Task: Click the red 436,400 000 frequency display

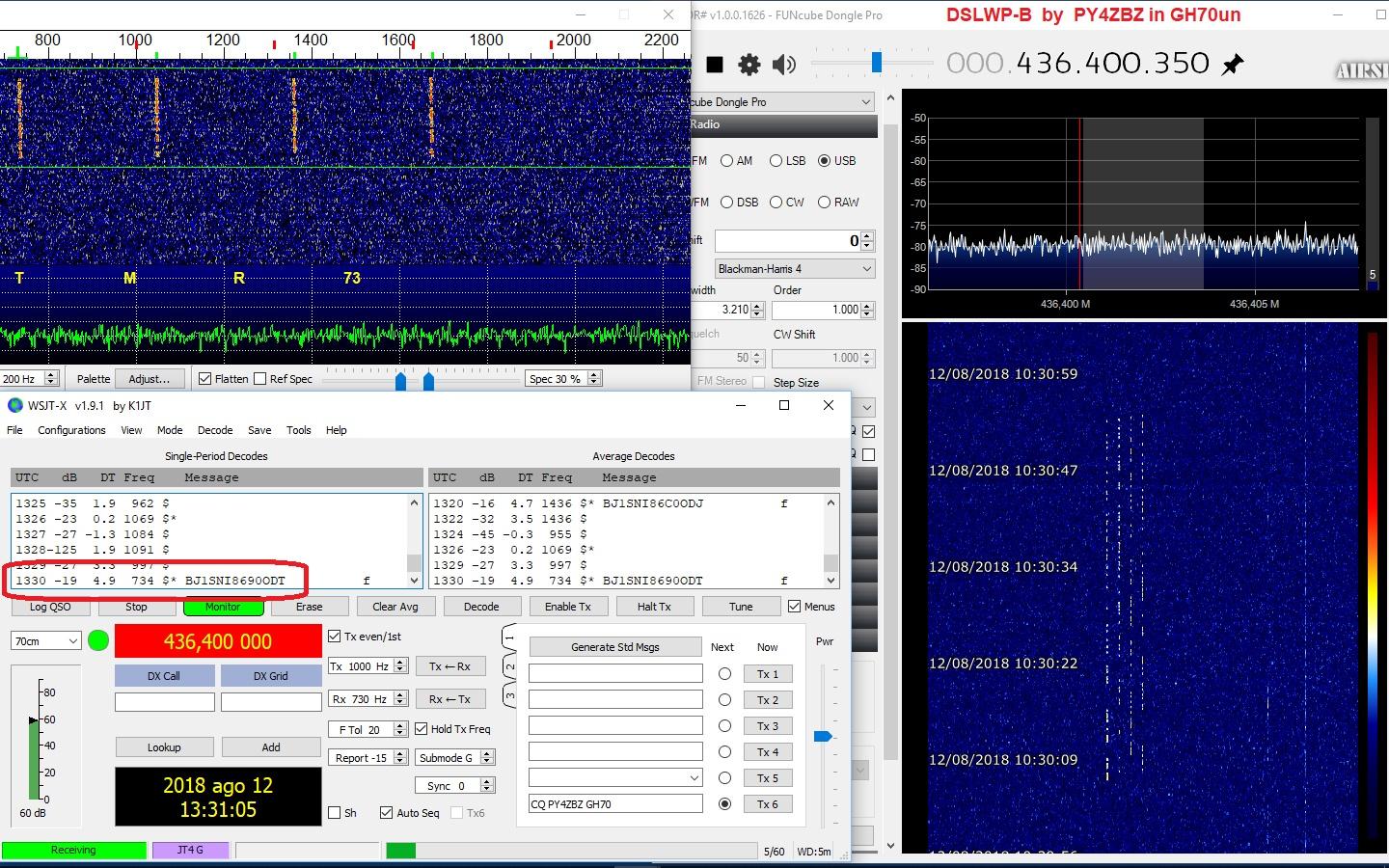Action: tap(218, 641)
